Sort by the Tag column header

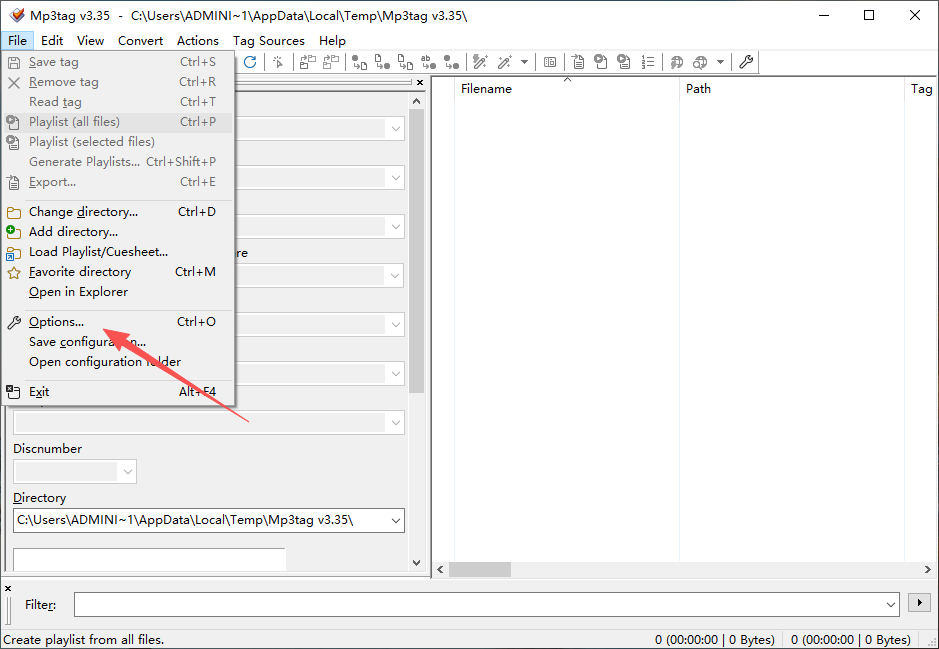[921, 89]
